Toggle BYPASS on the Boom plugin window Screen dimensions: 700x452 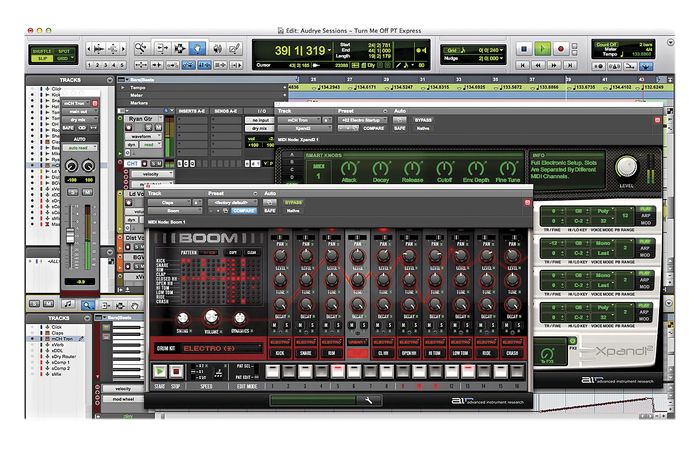[293, 202]
